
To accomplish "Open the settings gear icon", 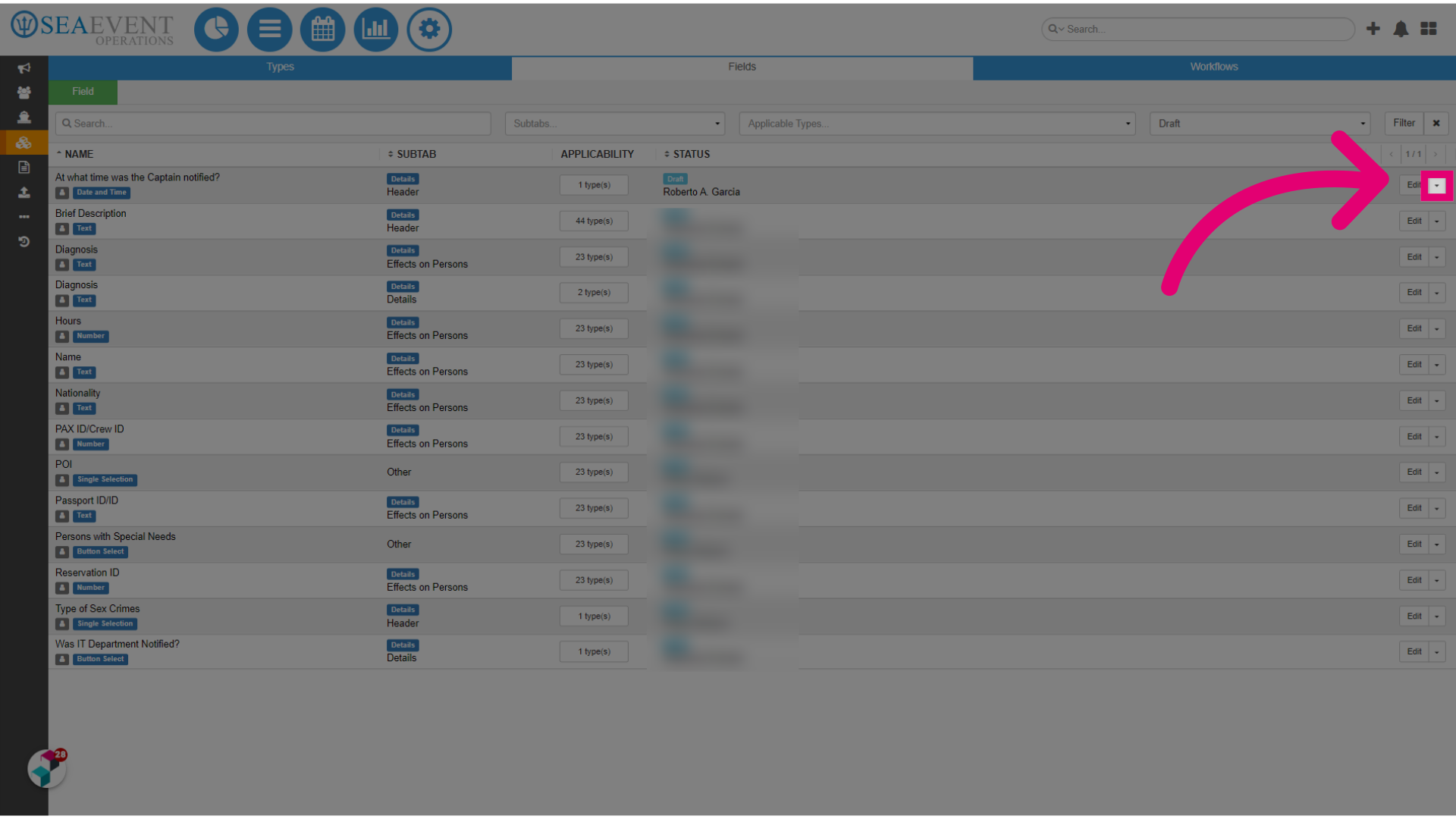I will (x=429, y=30).
